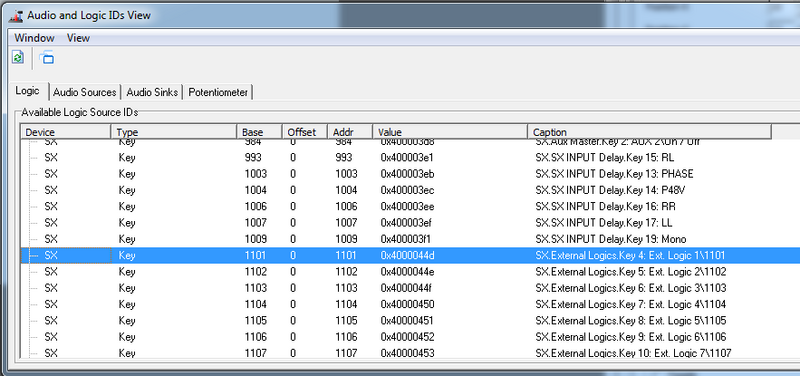Image resolution: width=800 pixels, height=376 pixels.
Task: Click Base cell 993
Action: click(253, 158)
